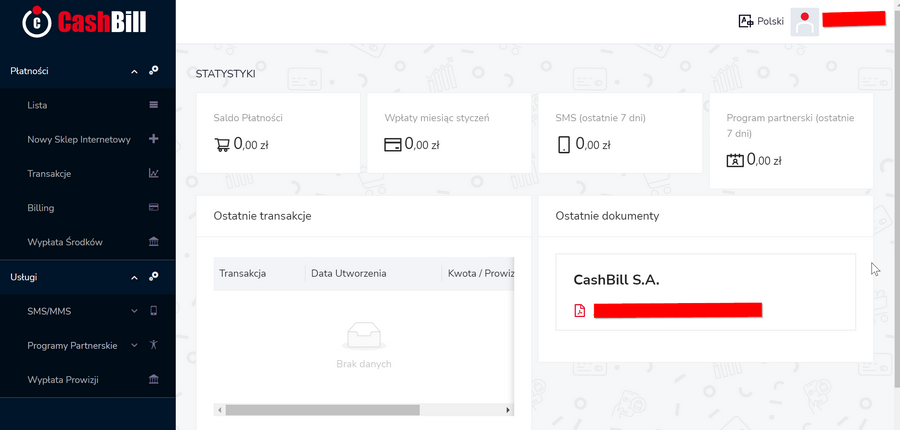900x430 pixels.
Task: Click the plus icon for Nowy Sklep Internetowy
Action: [x=153, y=139]
